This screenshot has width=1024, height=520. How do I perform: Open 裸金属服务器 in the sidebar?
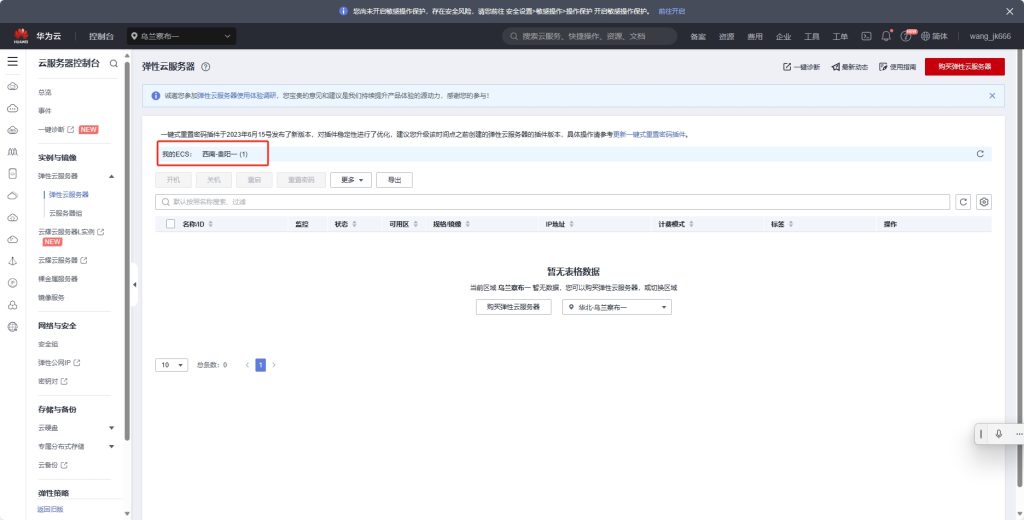tap(57, 279)
